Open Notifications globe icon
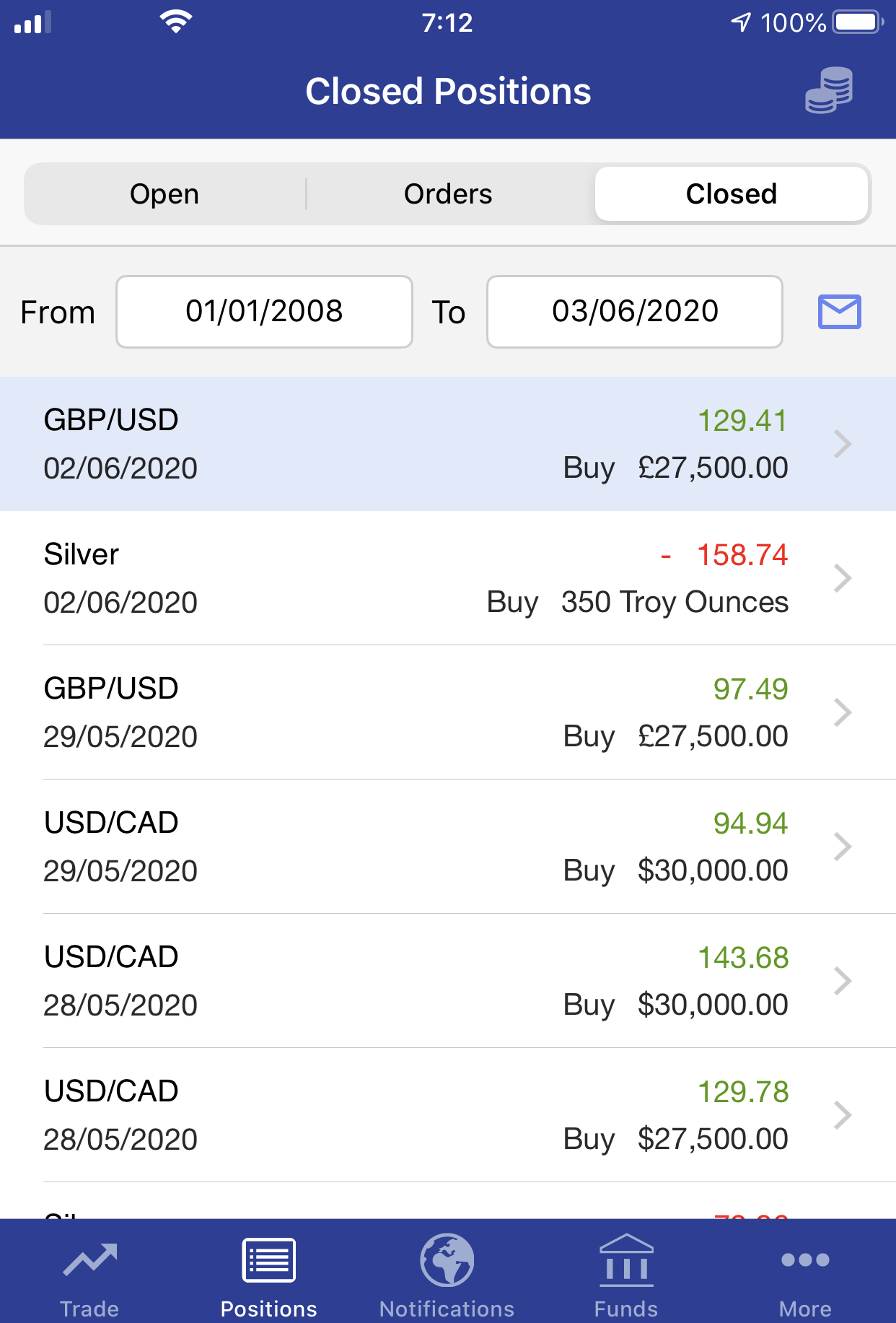This screenshot has width=896, height=1323. coord(447,1261)
